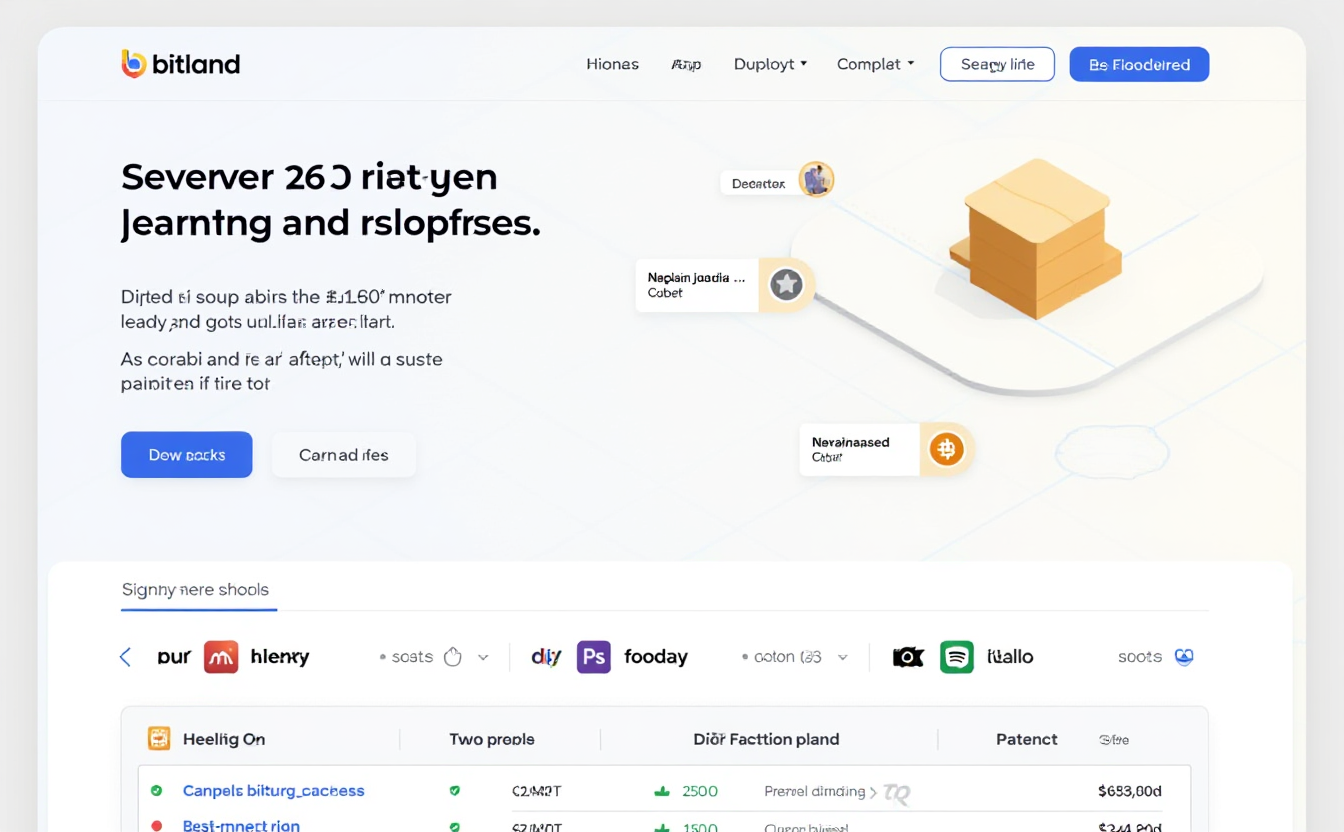Click the avatar next to Decartox label
This screenshot has height=832, width=1344.
[816, 180]
